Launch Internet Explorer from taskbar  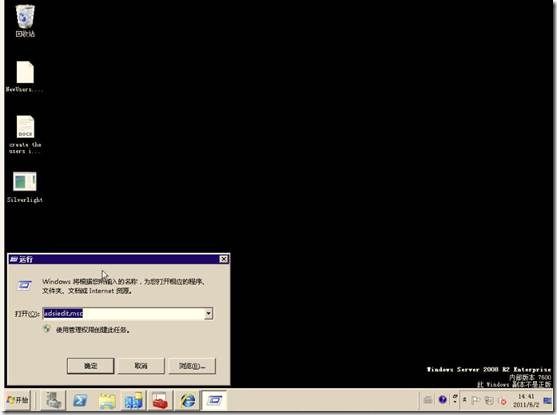click(x=188, y=400)
